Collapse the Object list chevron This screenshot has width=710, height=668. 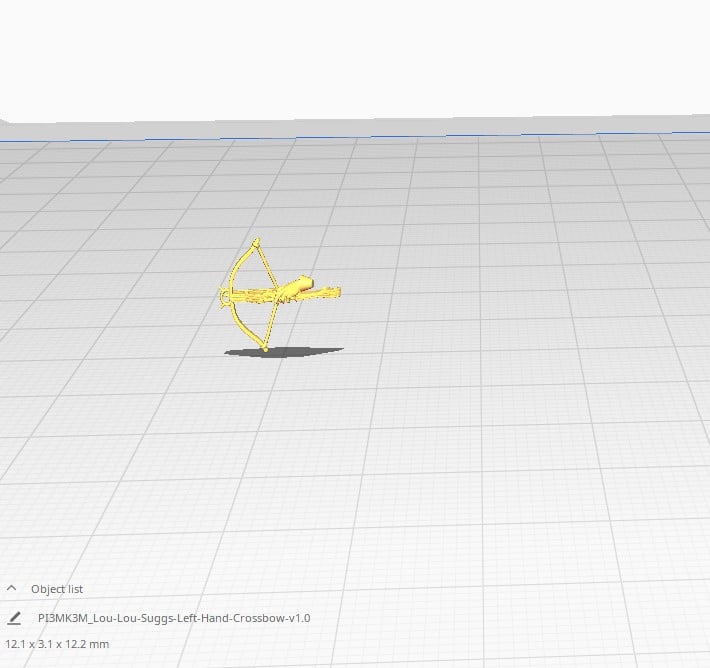[12, 588]
